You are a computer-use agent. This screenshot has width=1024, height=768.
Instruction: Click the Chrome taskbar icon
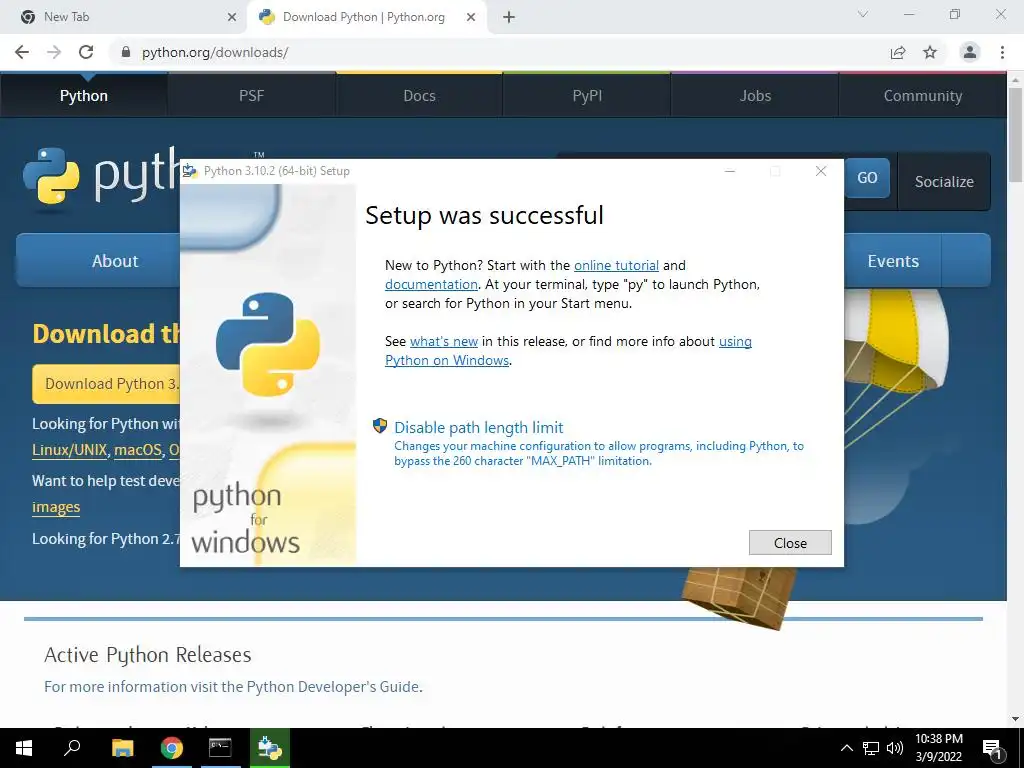click(172, 748)
